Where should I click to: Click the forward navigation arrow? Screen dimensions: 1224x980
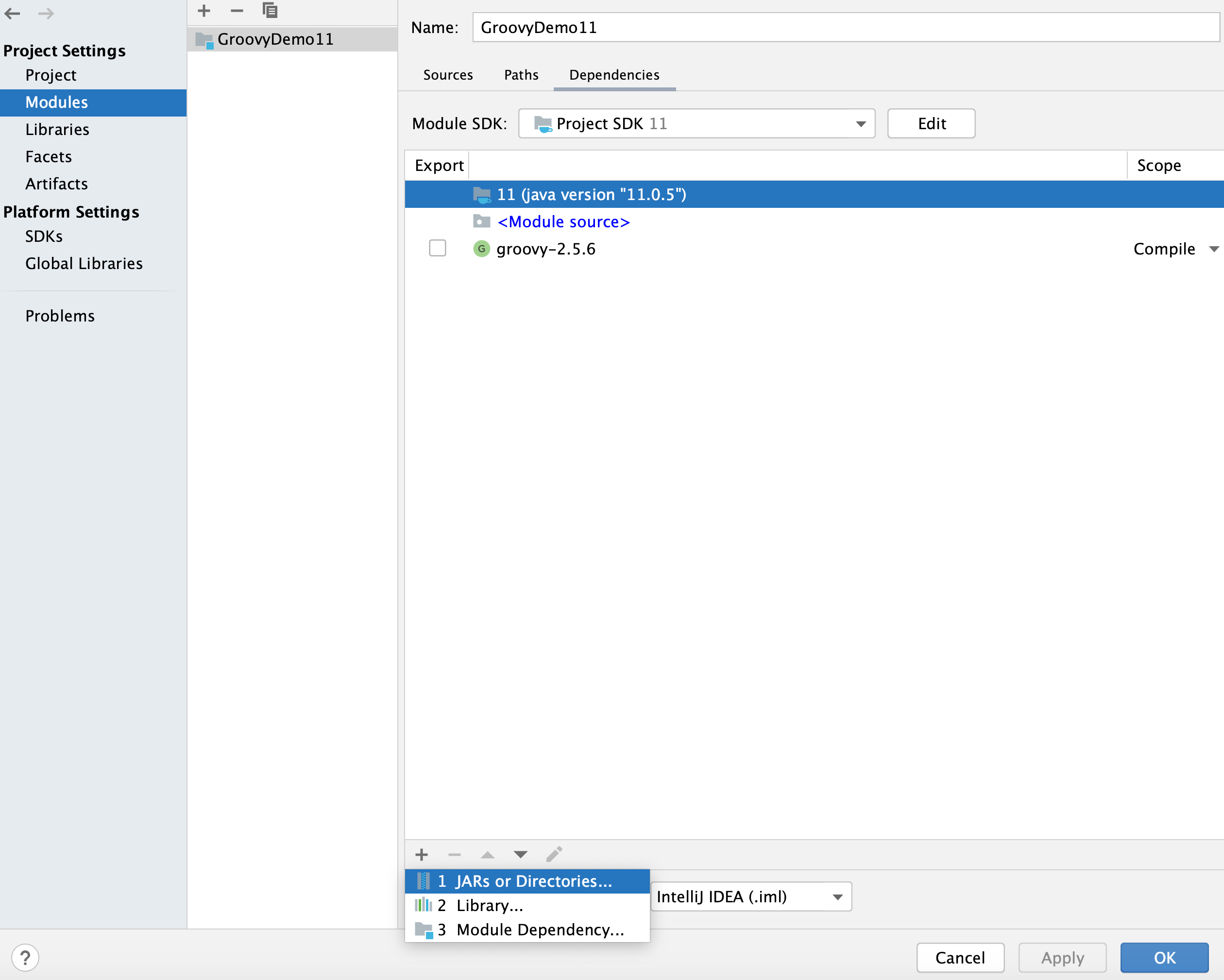pos(46,14)
